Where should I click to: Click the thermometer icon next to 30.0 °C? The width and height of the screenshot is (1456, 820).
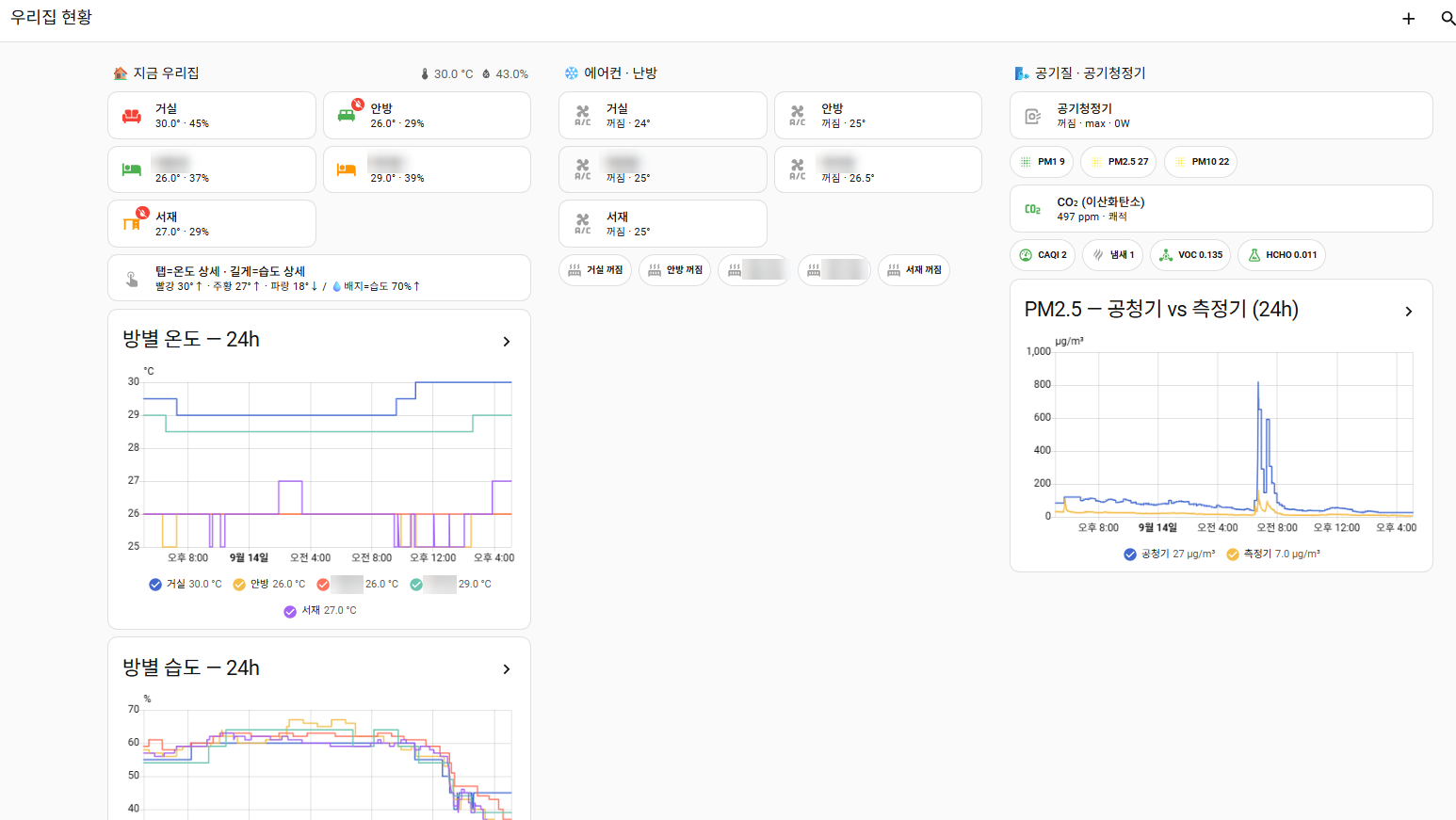(x=425, y=74)
